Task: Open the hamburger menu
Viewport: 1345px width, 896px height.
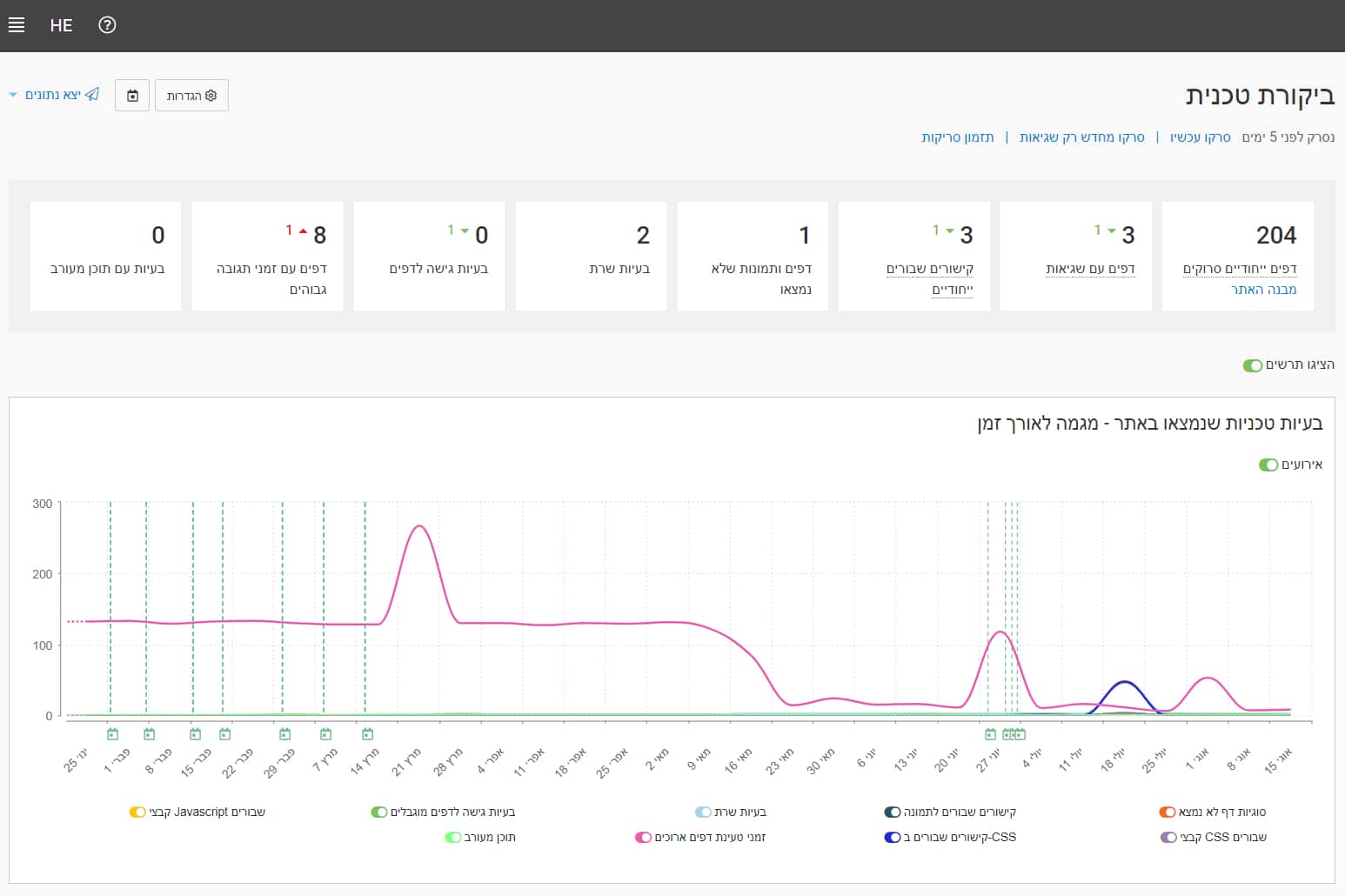Action: pyautogui.click(x=17, y=25)
